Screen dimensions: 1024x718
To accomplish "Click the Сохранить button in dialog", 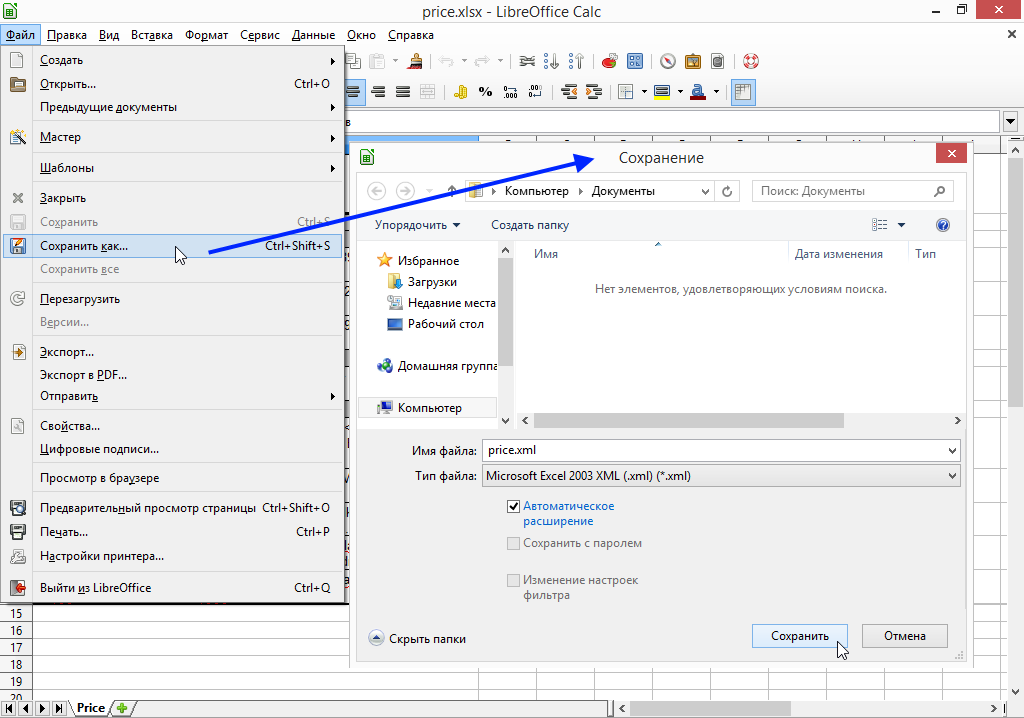I will 799,636.
